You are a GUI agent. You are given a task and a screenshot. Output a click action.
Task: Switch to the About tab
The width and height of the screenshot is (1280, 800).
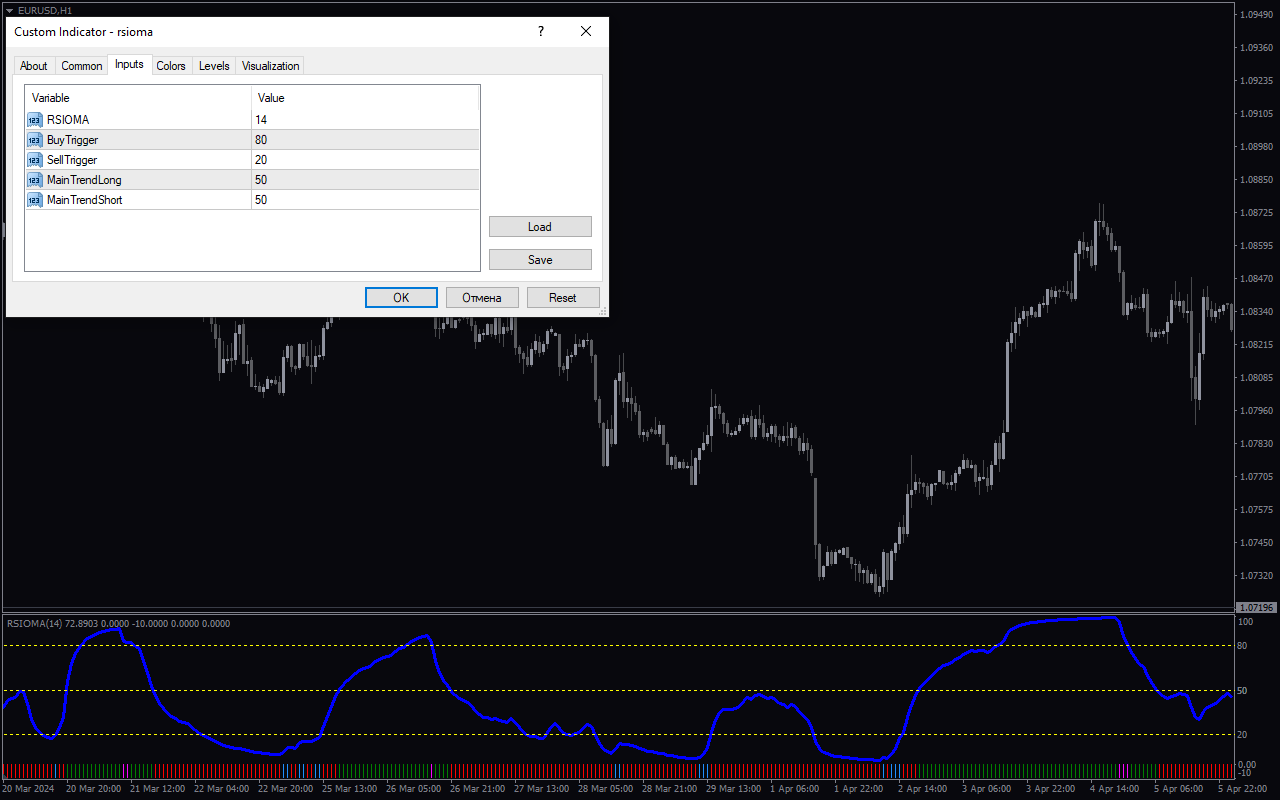tap(34, 66)
